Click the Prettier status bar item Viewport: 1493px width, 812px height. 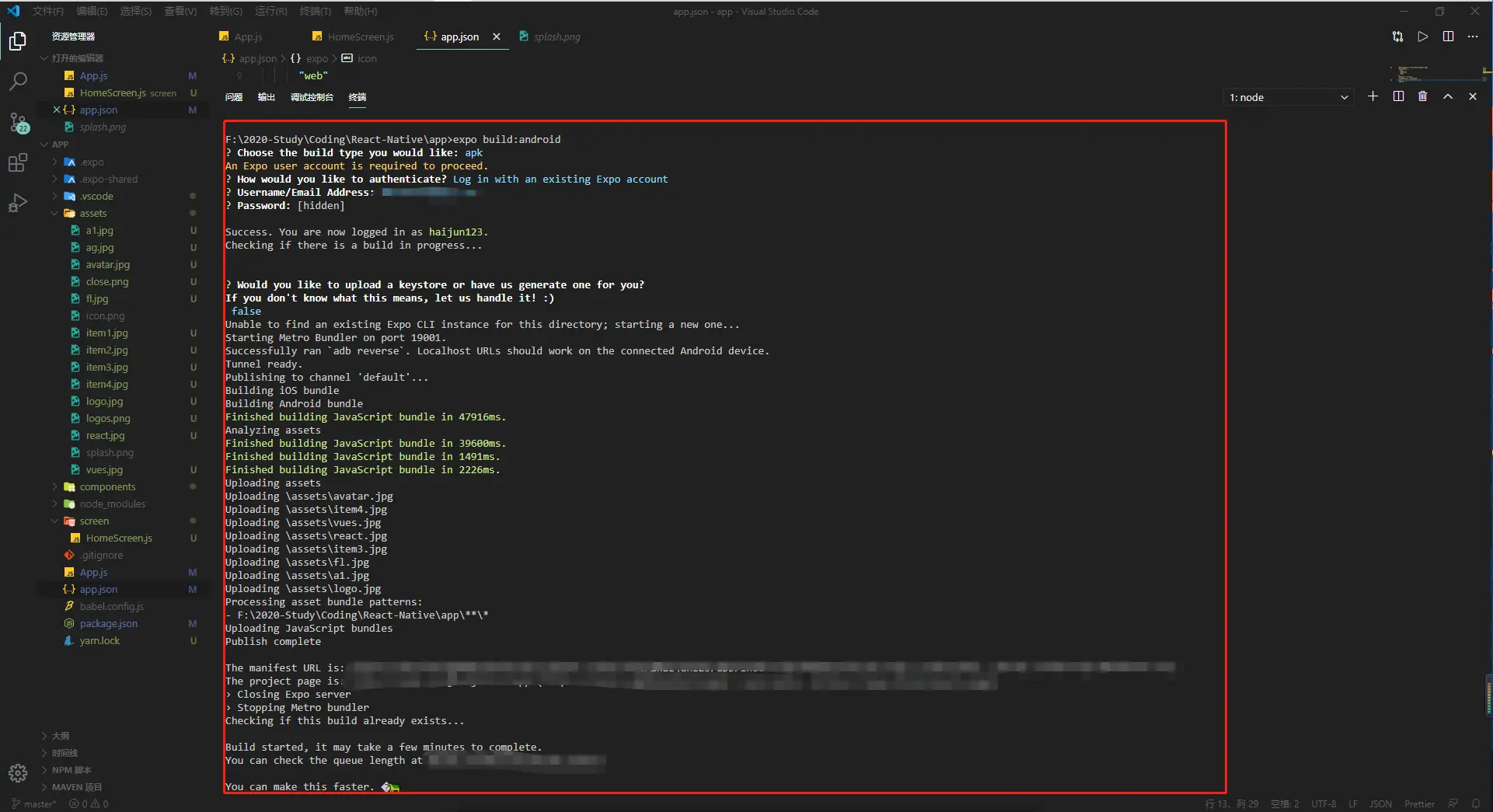click(x=1419, y=804)
